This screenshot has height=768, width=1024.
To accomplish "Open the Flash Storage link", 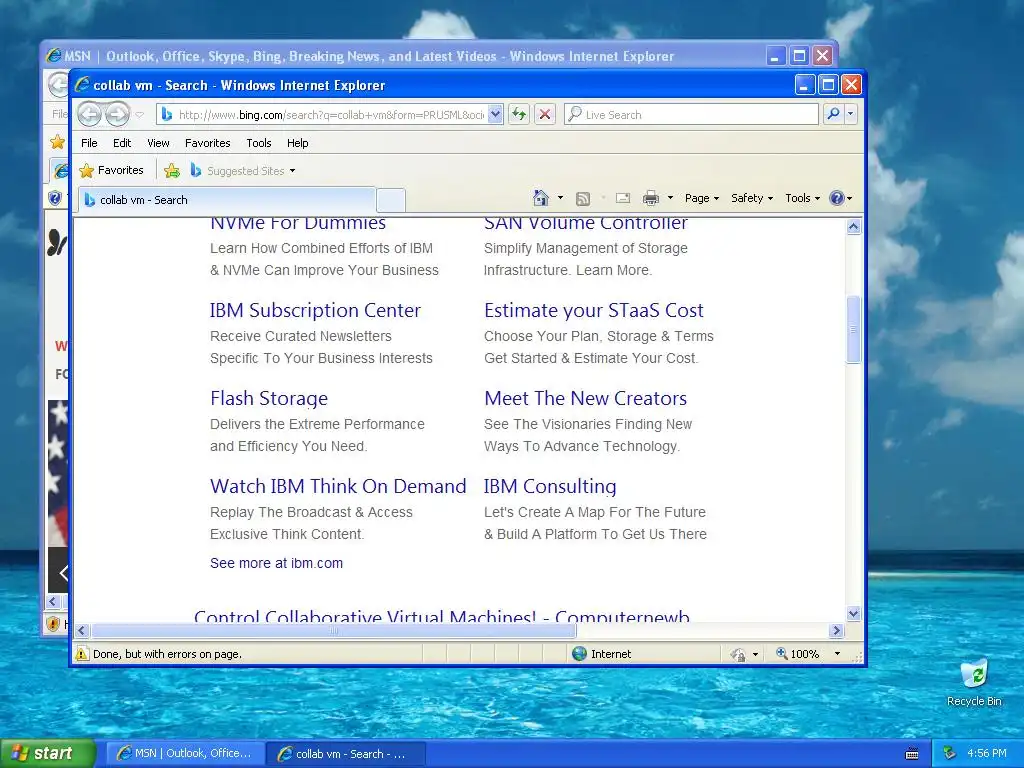I will (x=269, y=398).
